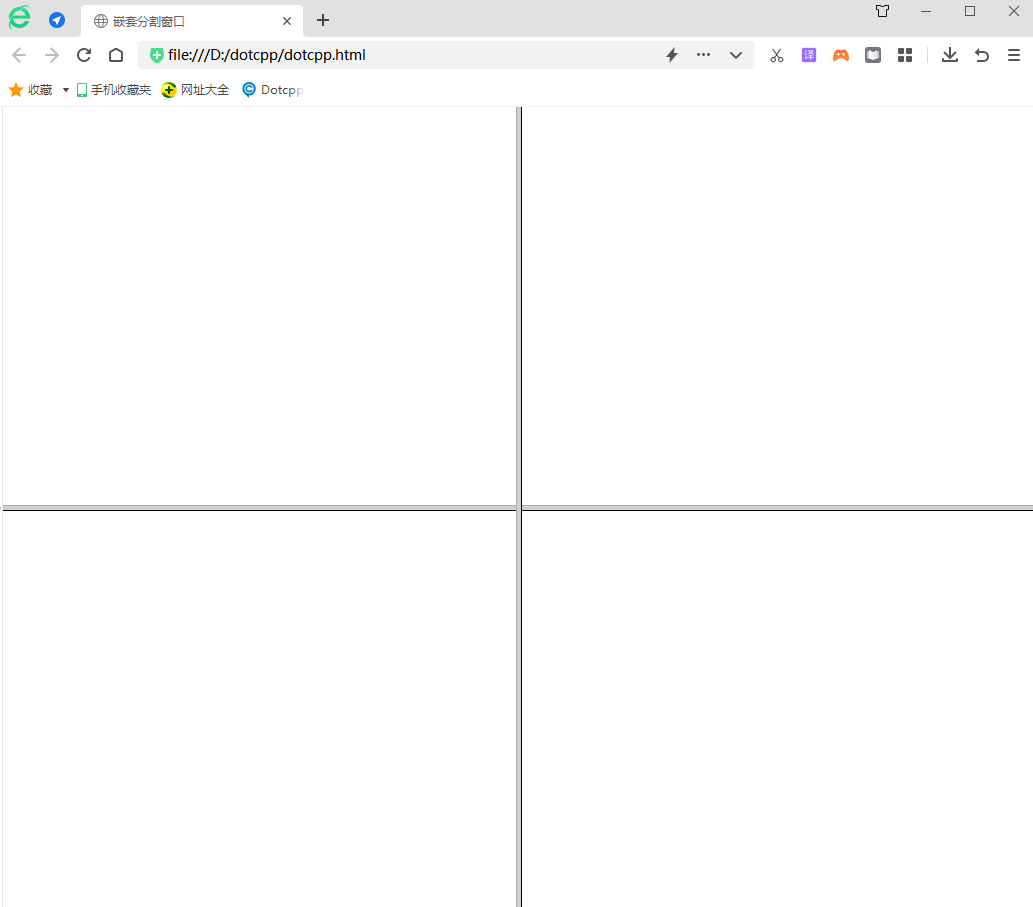Open the three-dot address bar menu

pos(703,55)
